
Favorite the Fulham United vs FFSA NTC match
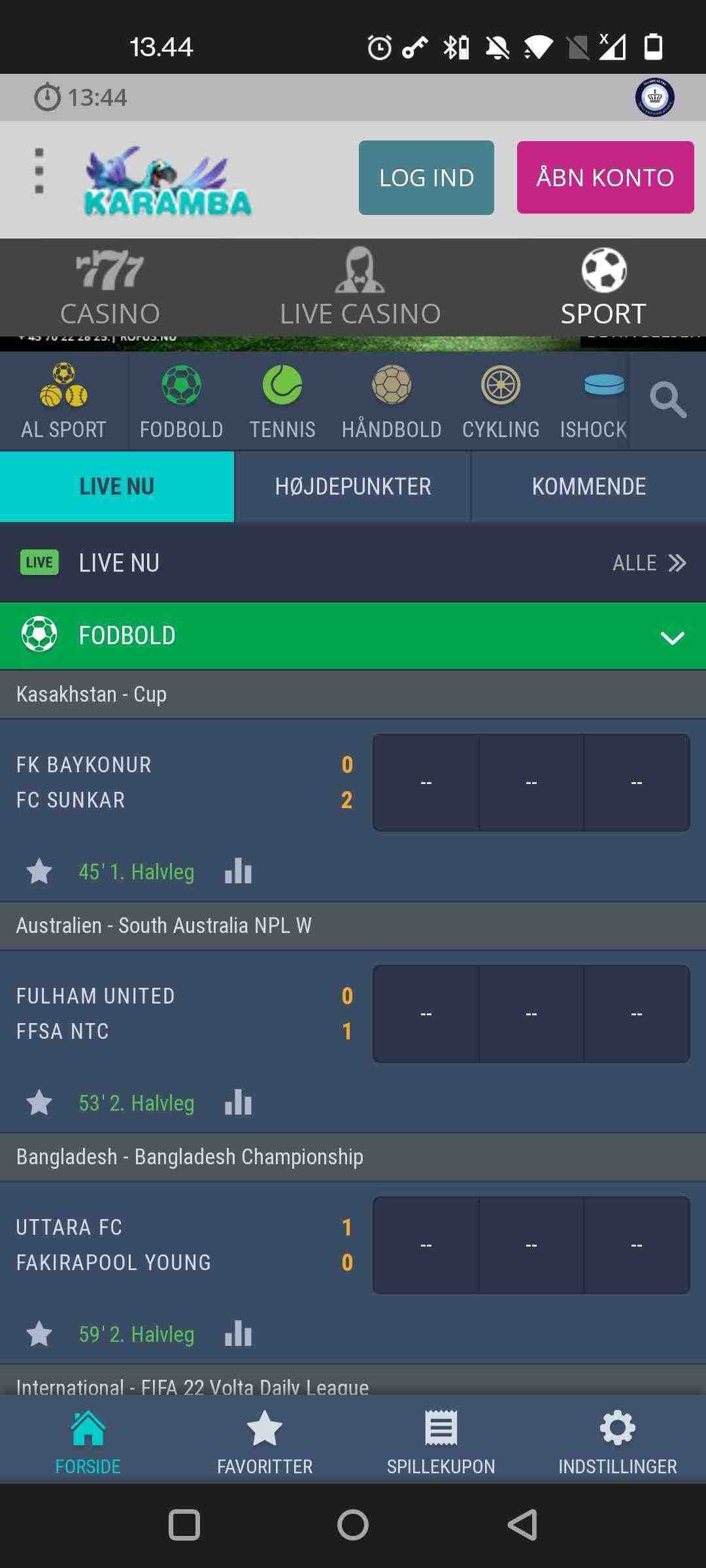pyautogui.click(x=39, y=1102)
